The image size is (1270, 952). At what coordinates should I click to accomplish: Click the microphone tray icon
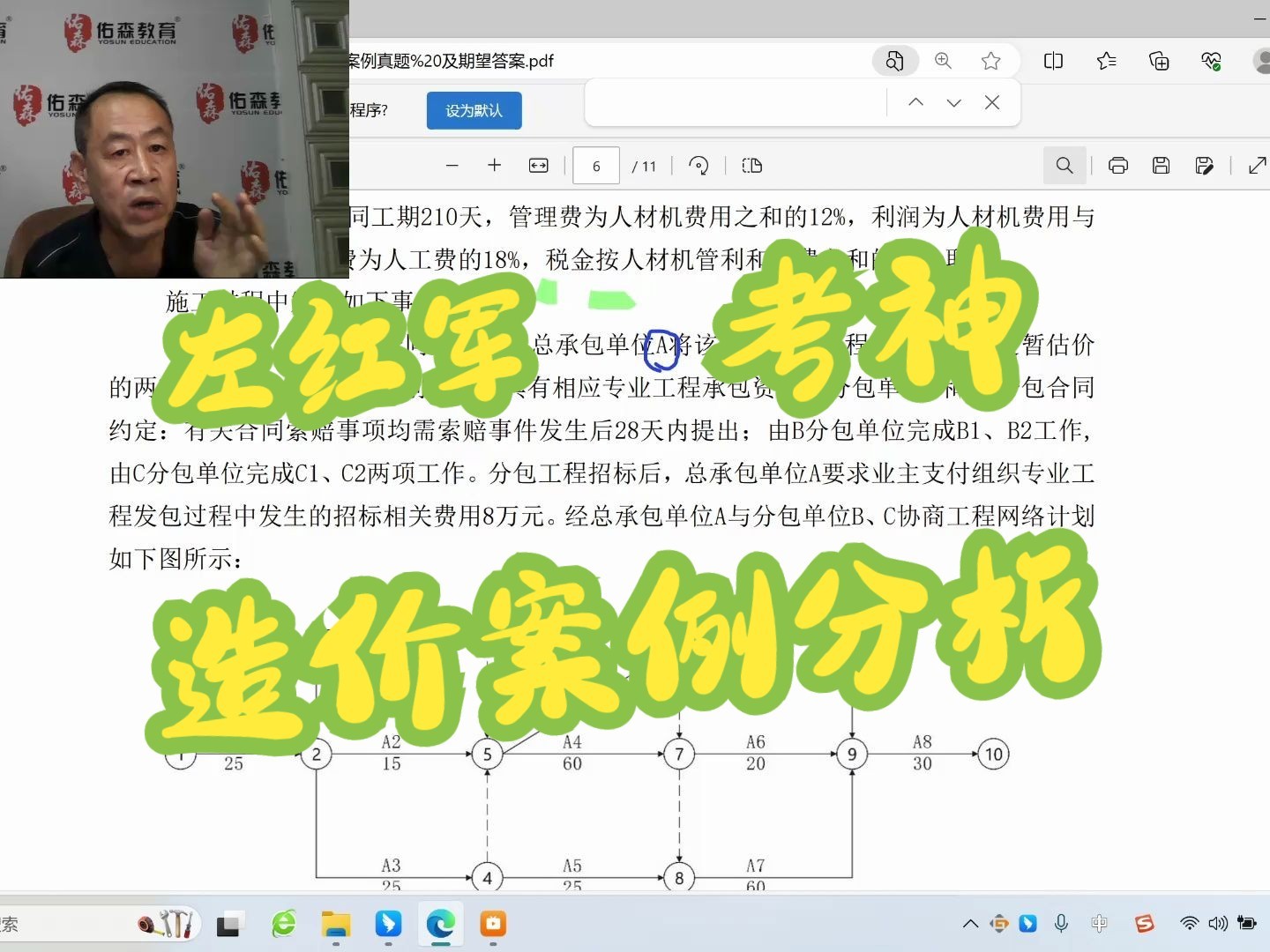point(1061,924)
